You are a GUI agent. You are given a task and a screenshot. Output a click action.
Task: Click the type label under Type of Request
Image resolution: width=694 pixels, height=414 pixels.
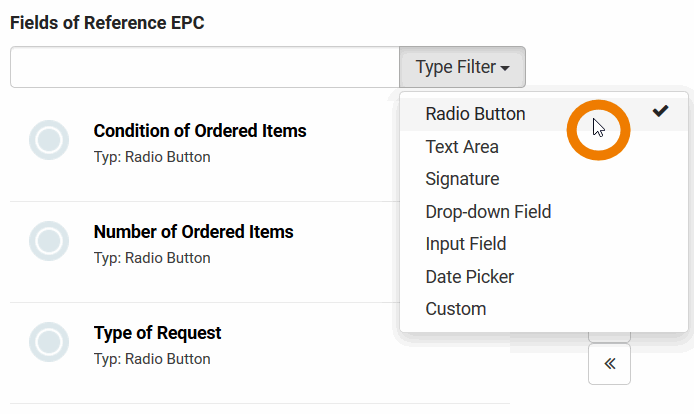point(152,359)
